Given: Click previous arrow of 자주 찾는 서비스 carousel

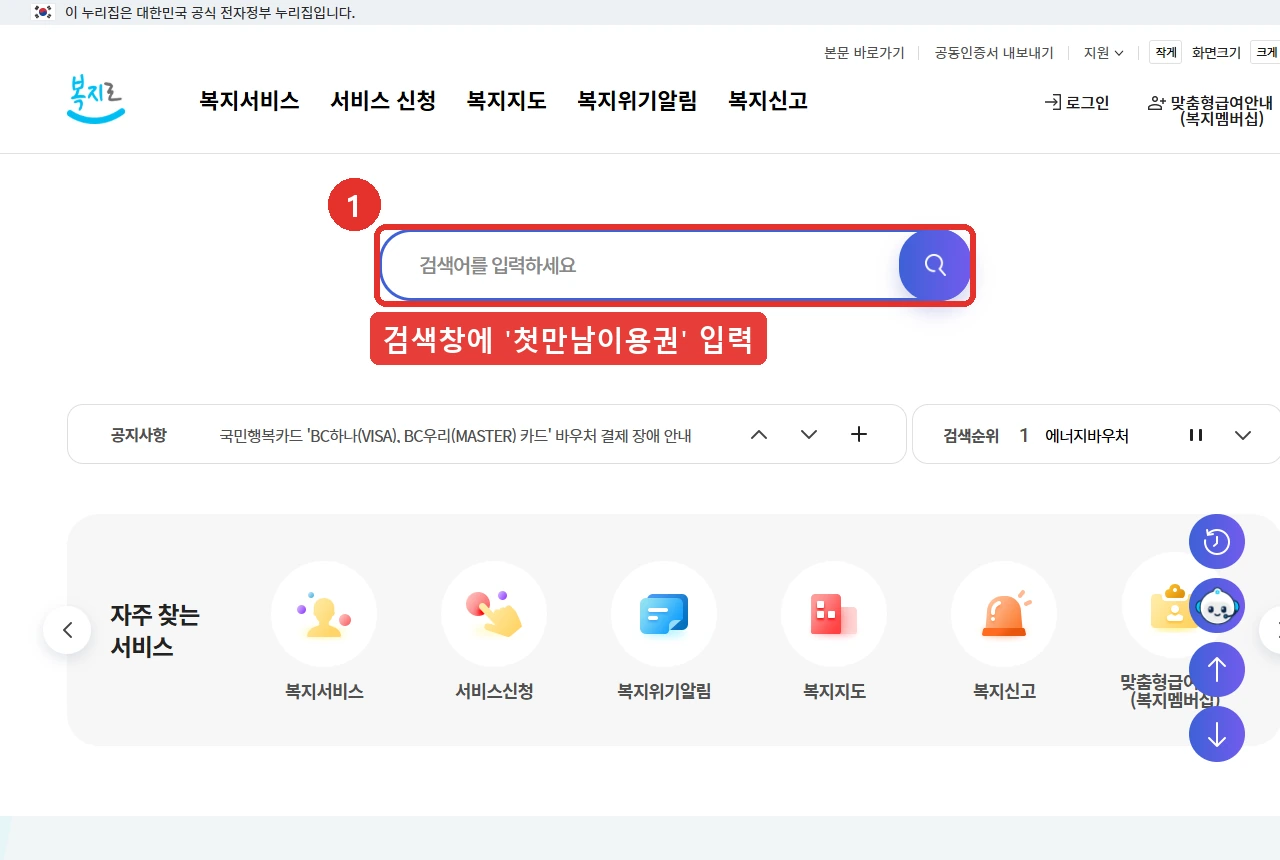Looking at the screenshot, I should point(67,630).
